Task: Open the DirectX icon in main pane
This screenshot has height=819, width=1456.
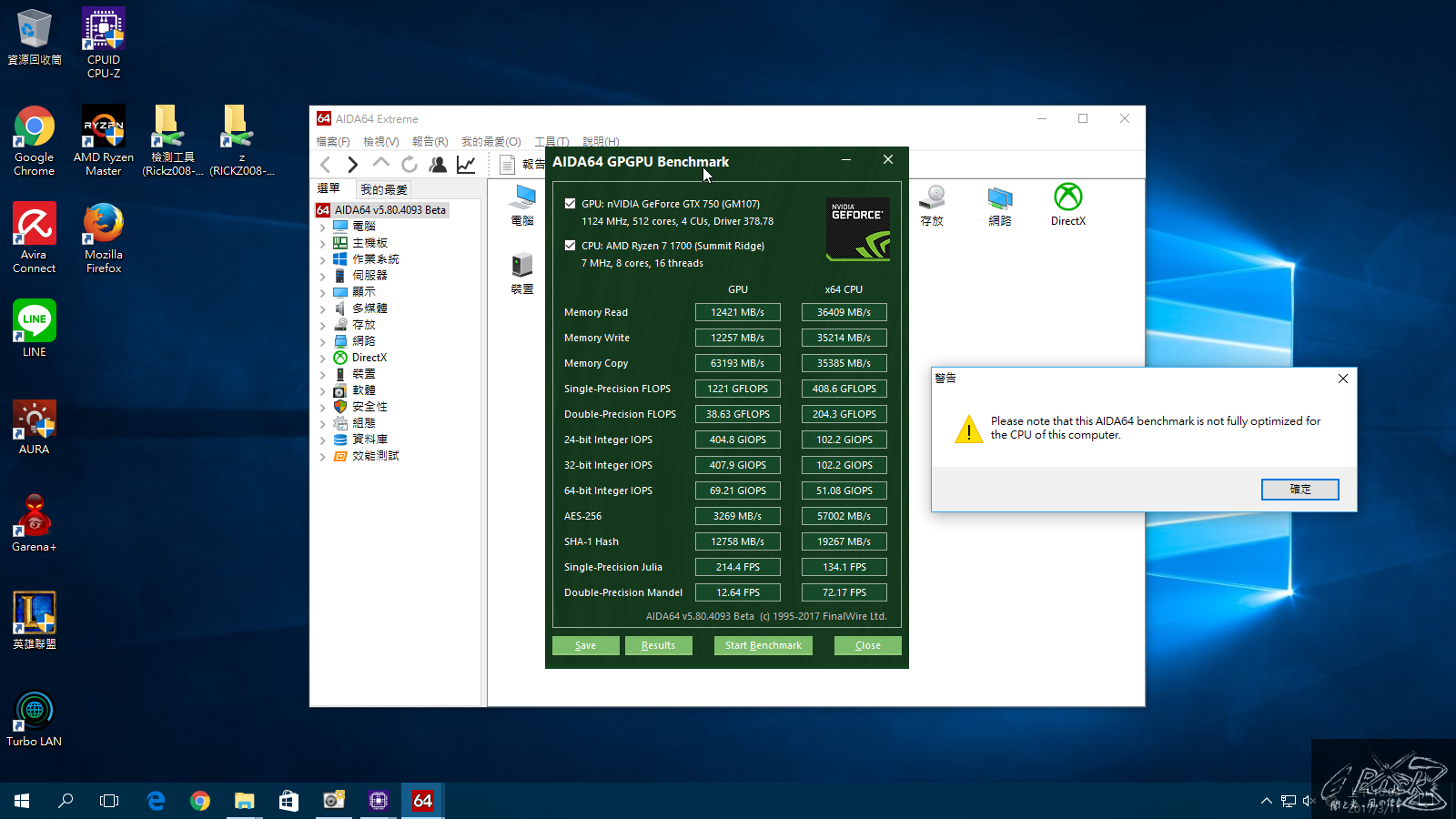Action: coord(1068,205)
